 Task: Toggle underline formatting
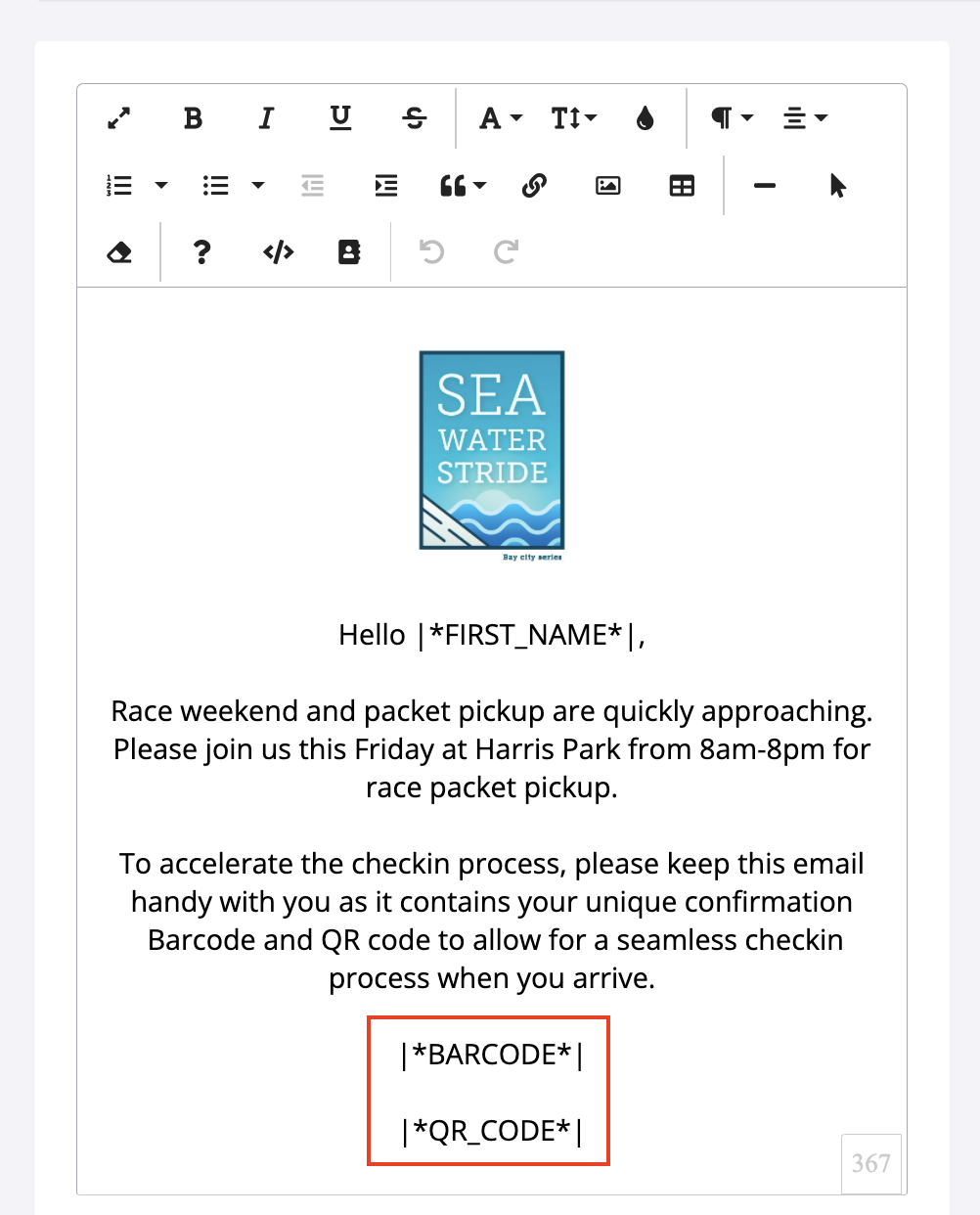pos(340,118)
